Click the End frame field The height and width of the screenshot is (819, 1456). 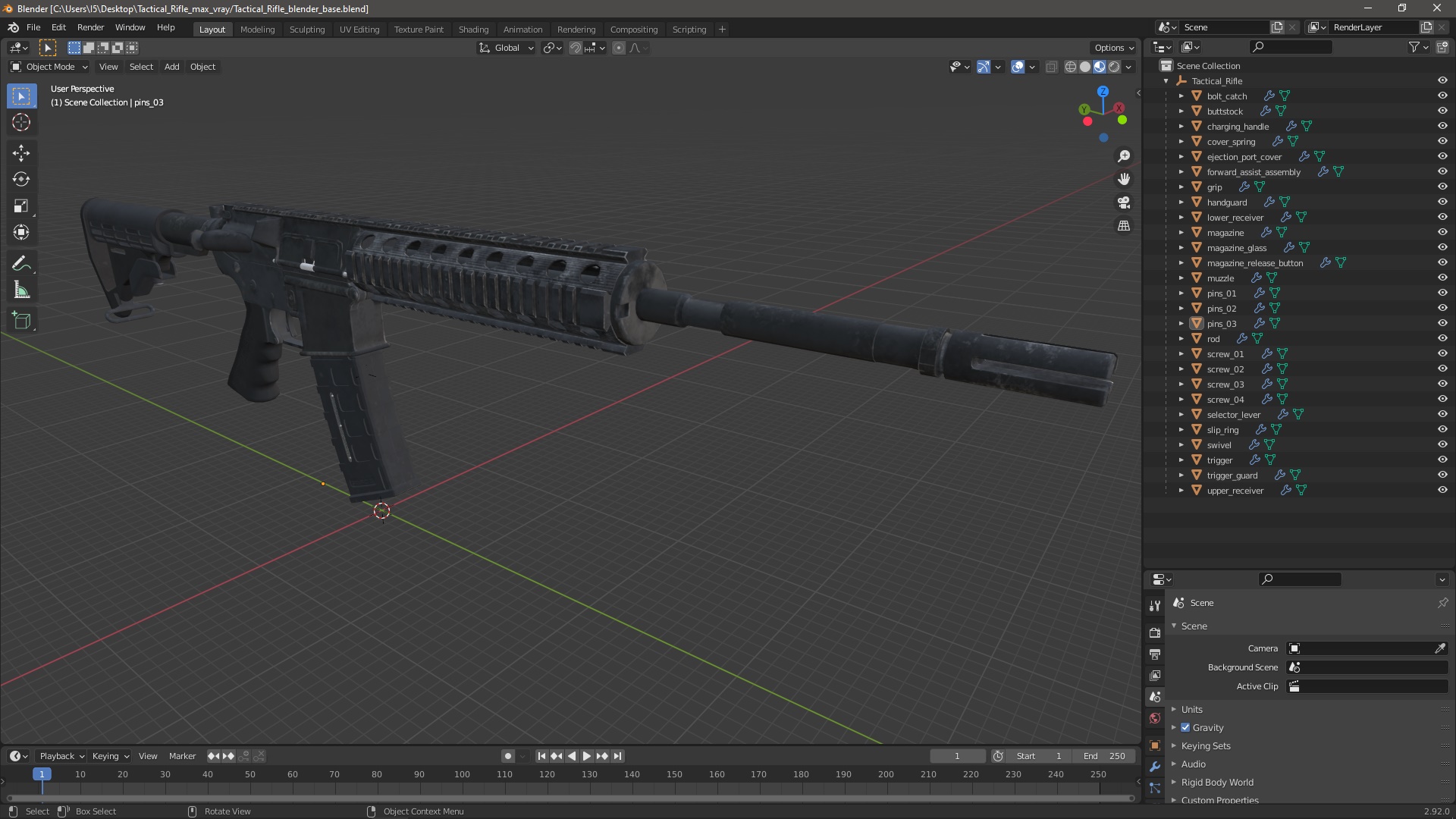(x=1104, y=756)
